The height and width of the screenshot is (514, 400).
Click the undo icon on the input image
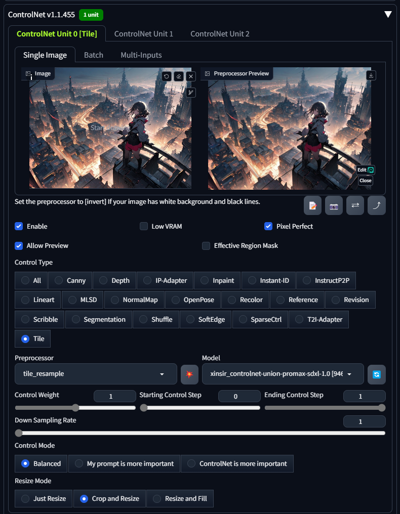[166, 76]
